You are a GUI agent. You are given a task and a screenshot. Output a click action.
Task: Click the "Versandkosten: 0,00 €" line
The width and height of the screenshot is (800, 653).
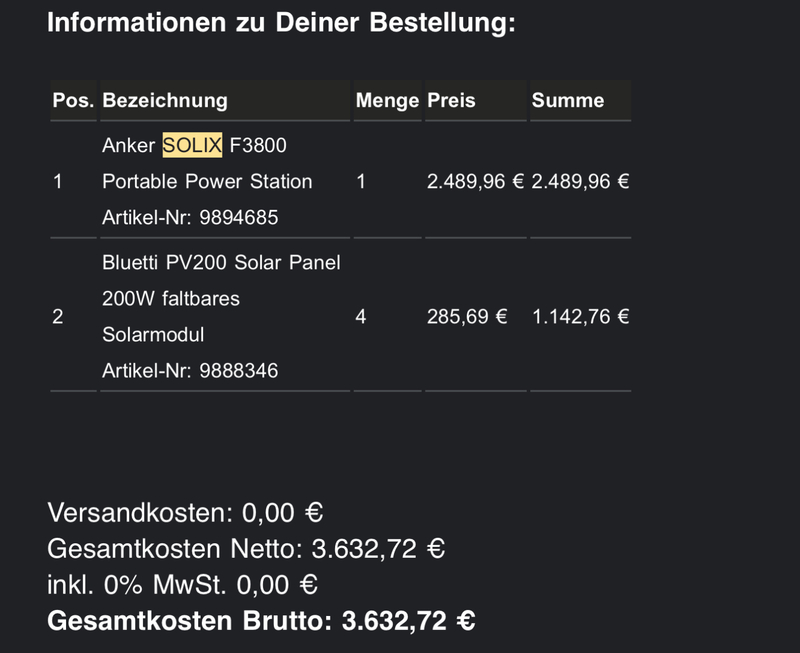click(185, 513)
